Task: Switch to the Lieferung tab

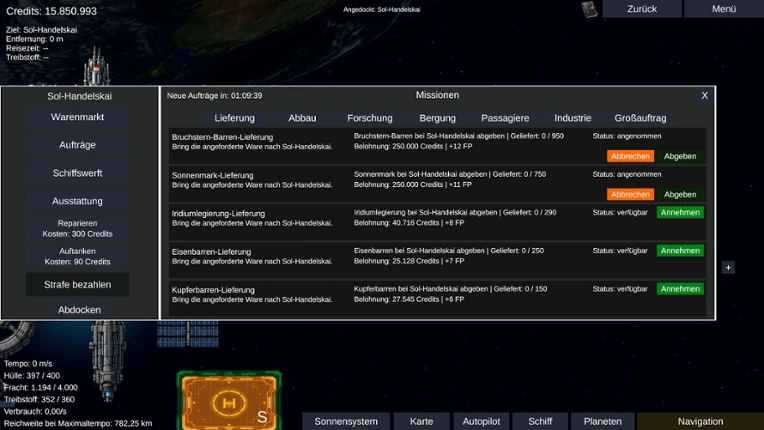Action: tap(234, 118)
